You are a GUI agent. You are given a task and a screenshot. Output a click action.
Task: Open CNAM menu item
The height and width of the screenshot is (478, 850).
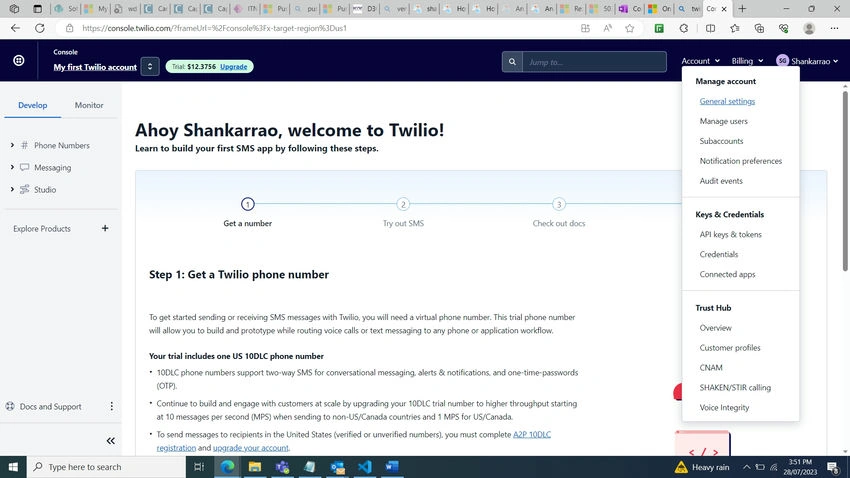click(711, 367)
